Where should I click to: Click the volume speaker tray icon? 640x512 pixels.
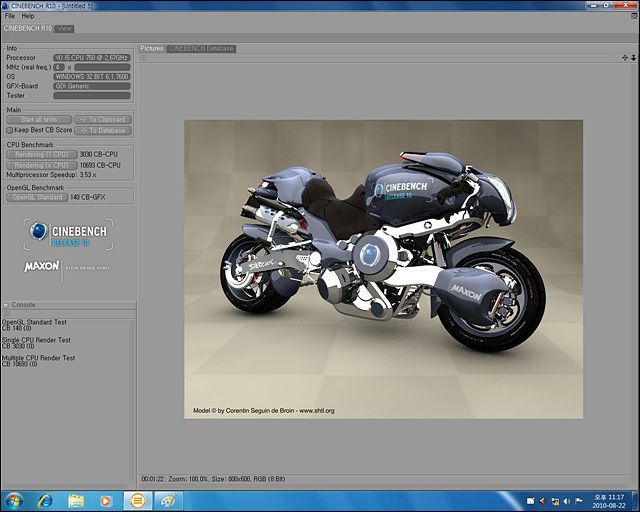point(567,501)
